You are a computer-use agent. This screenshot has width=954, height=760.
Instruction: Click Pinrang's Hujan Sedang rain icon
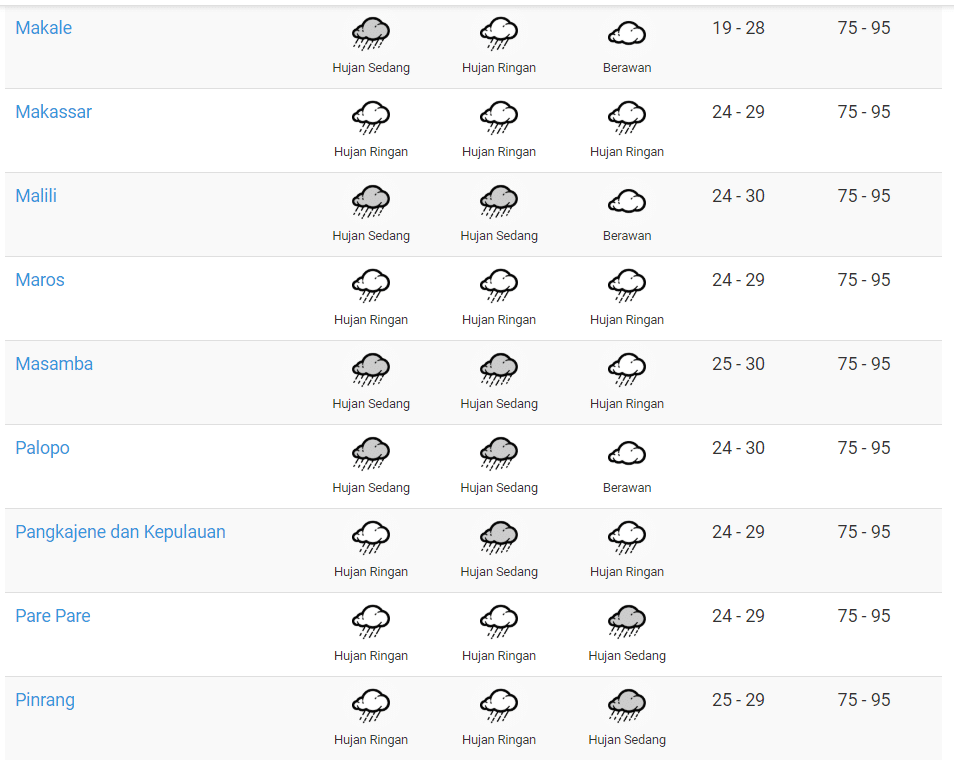click(627, 705)
